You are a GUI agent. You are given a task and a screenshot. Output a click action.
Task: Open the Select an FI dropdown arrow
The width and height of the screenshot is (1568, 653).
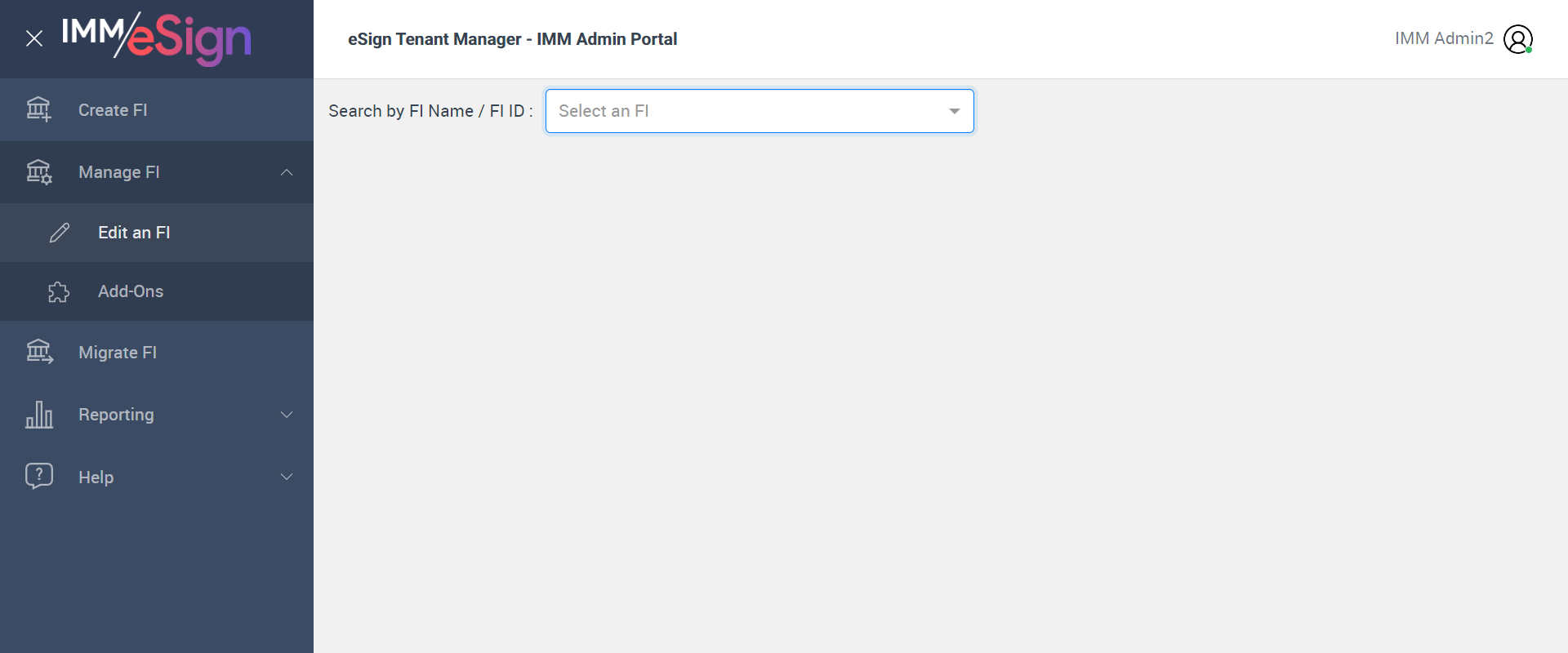pyautogui.click(x=954, y=111)
